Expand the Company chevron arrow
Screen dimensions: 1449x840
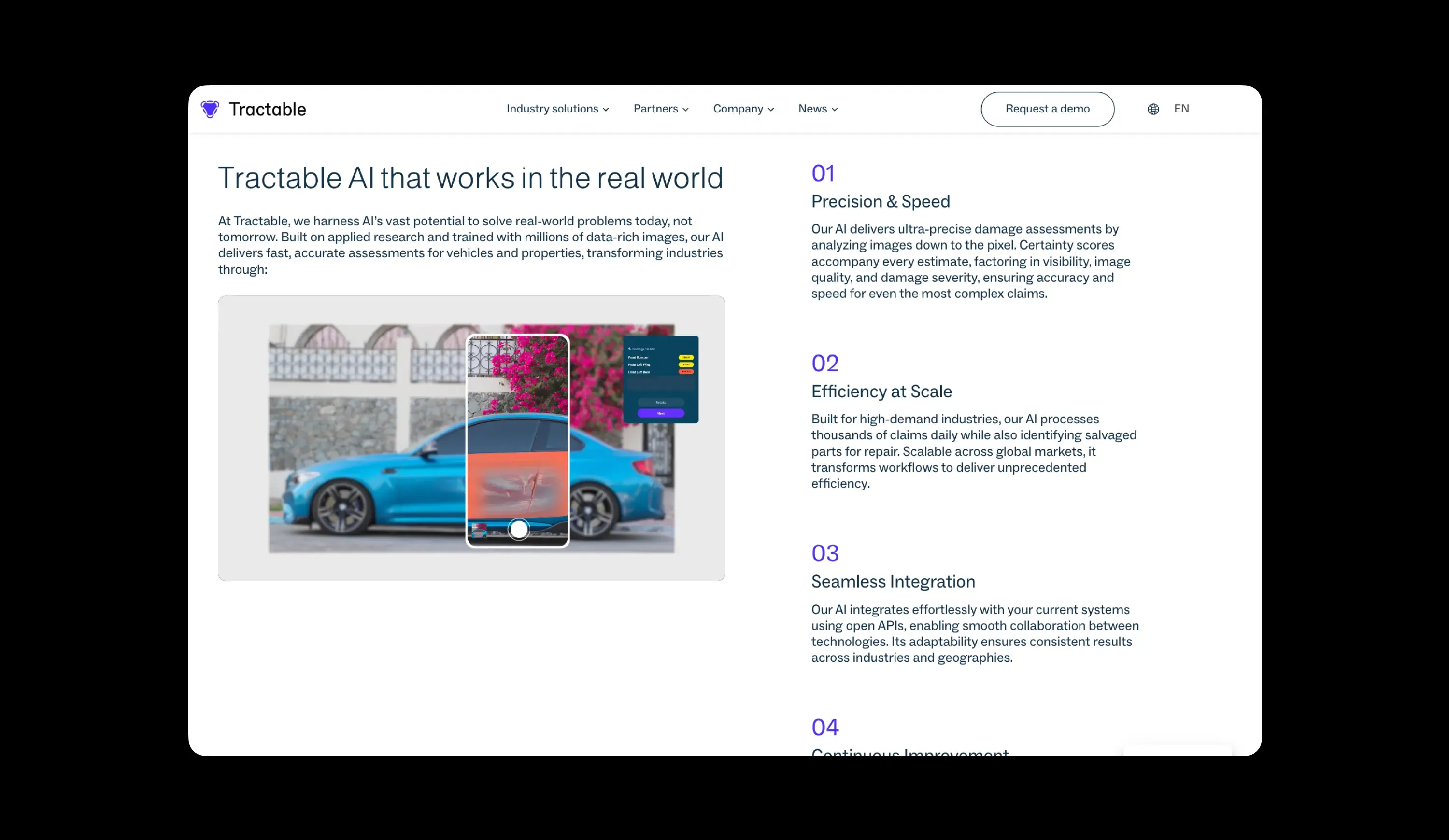pyautogui.click(x=770, y=109)
